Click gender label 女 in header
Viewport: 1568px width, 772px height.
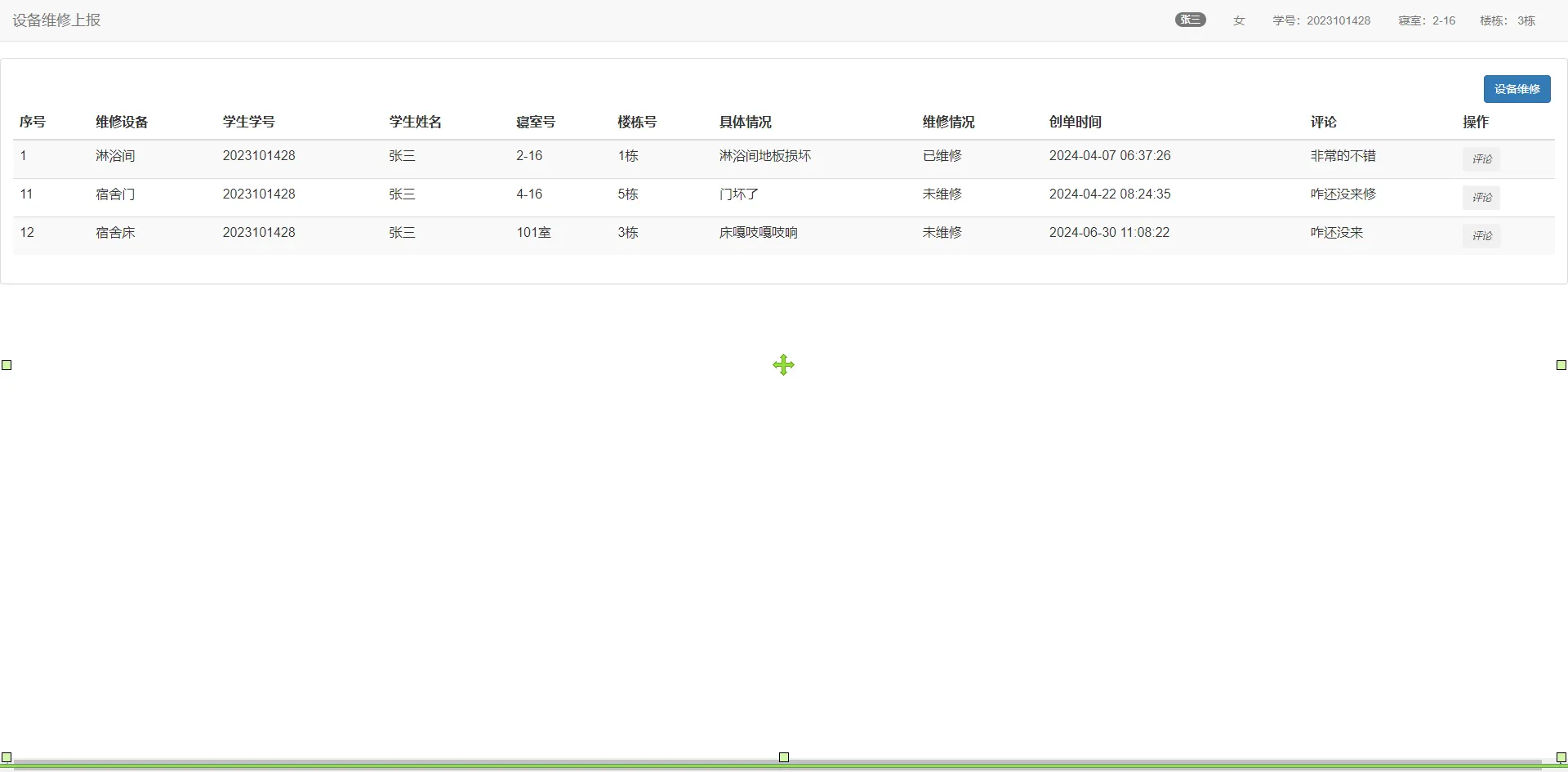[1239, 20]
